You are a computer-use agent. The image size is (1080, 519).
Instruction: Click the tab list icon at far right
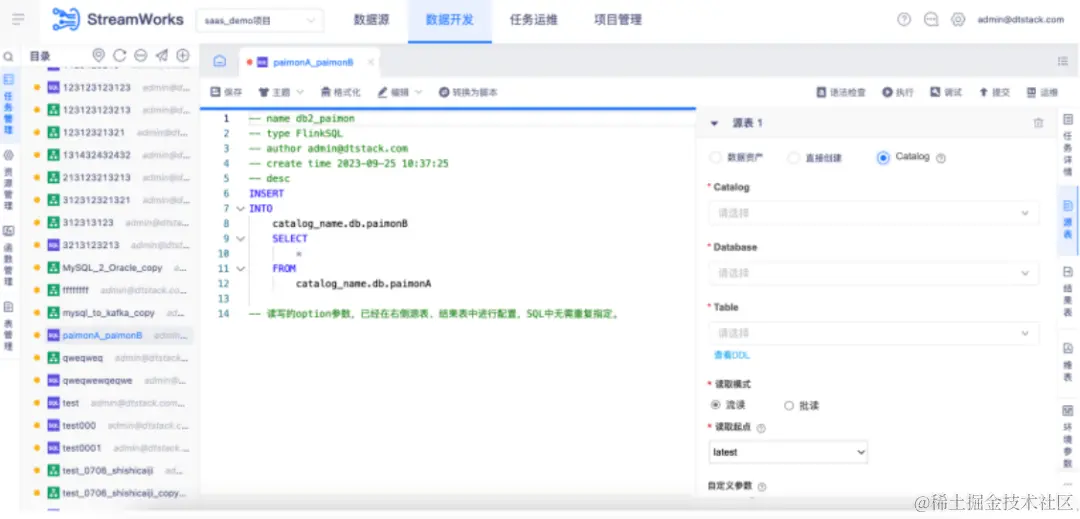tap(1063, 61)
